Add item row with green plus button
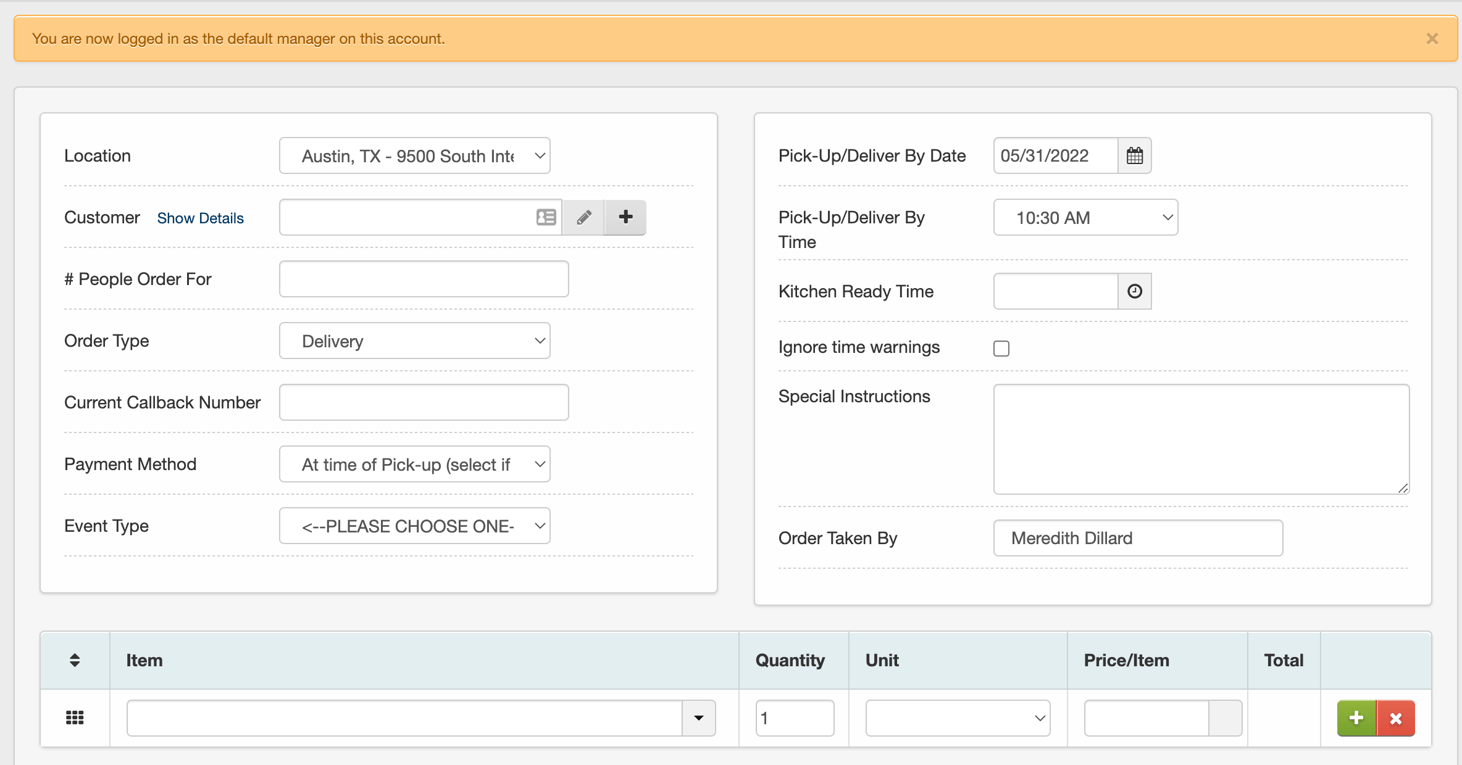 [1356, 718]
